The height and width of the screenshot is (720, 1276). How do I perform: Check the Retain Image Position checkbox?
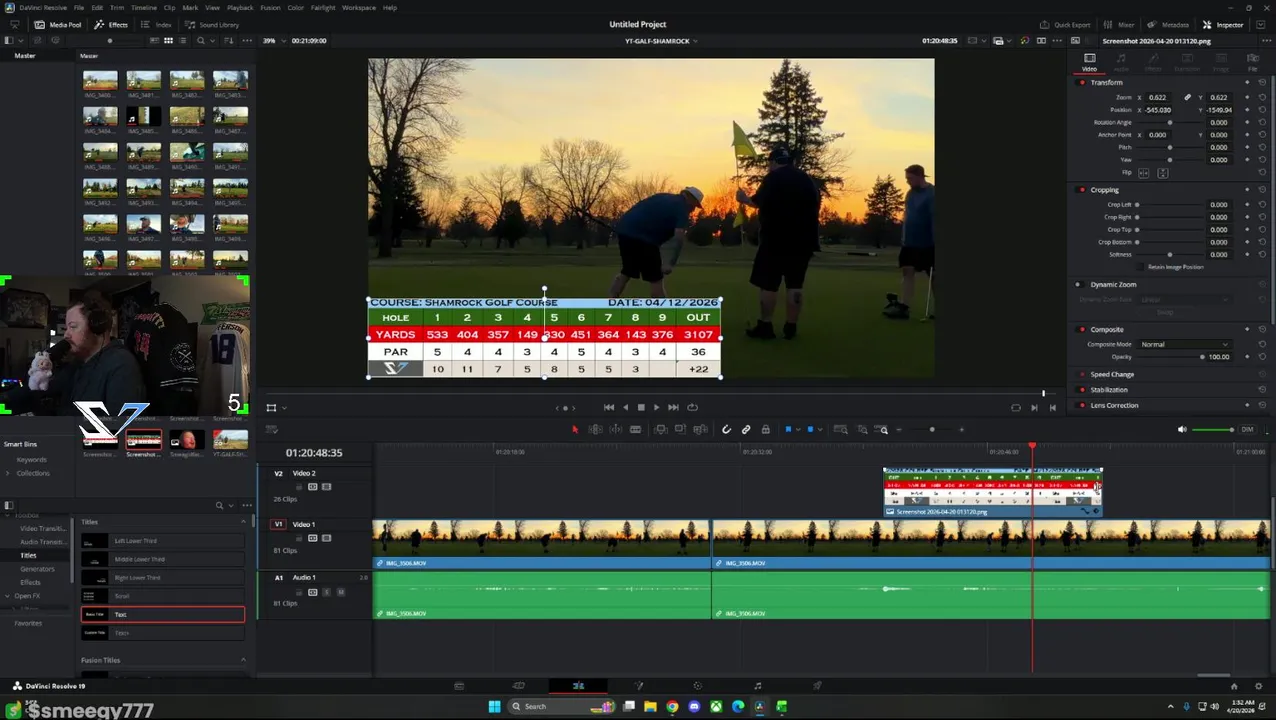point(1142,267)
